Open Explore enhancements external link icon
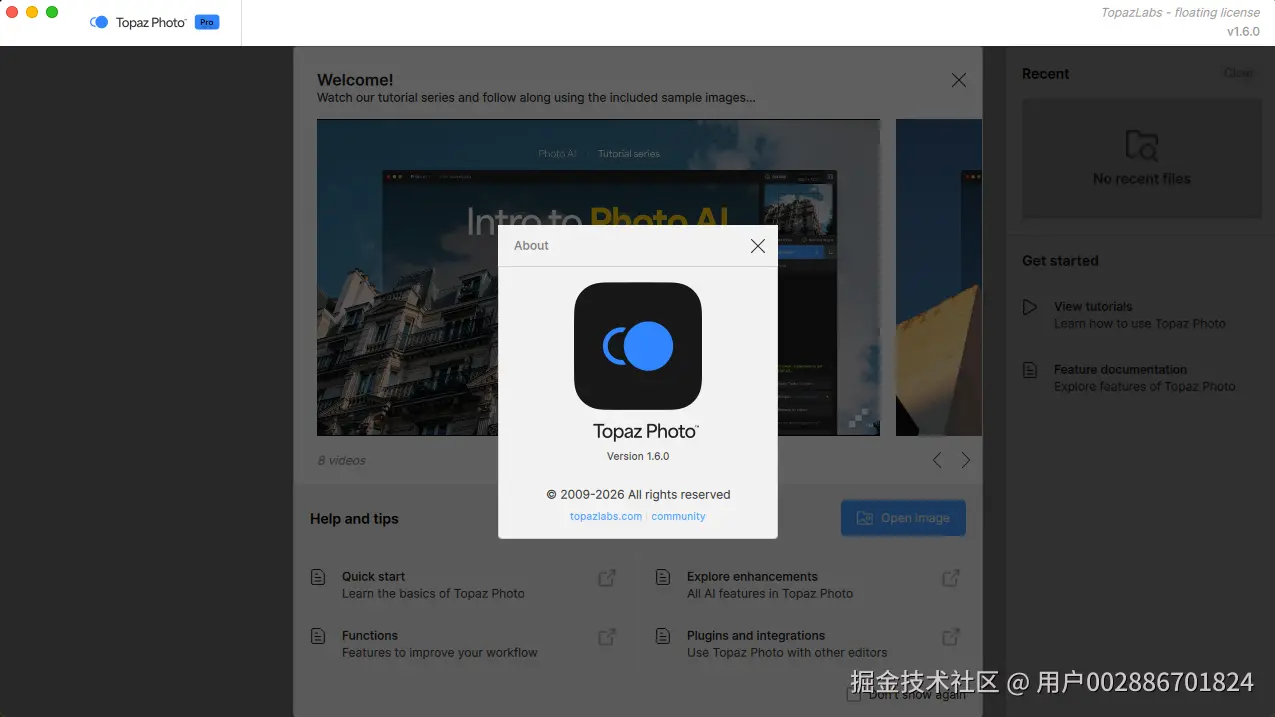 point(951,578)
